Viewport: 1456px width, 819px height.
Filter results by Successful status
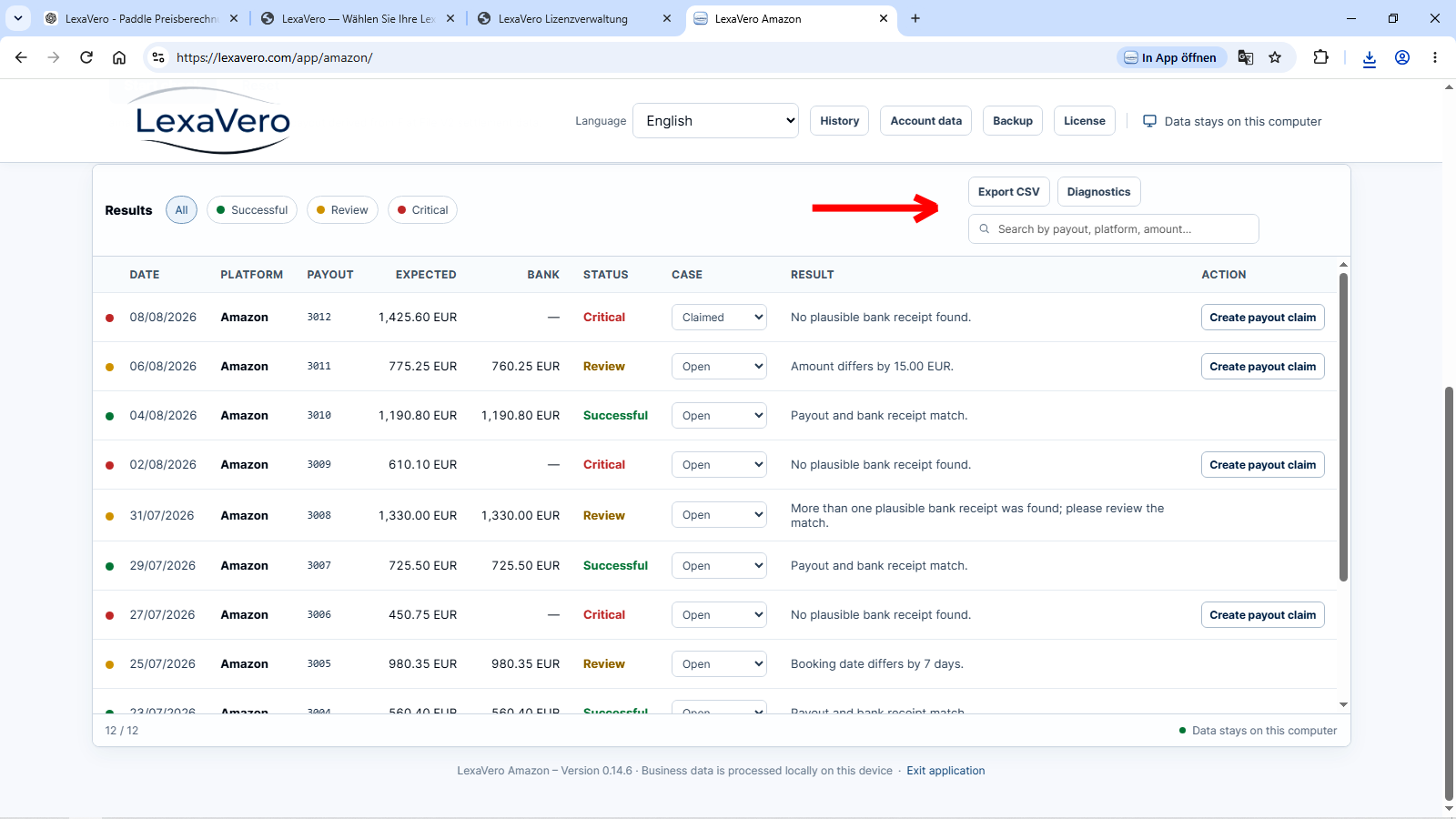point(252,210)
